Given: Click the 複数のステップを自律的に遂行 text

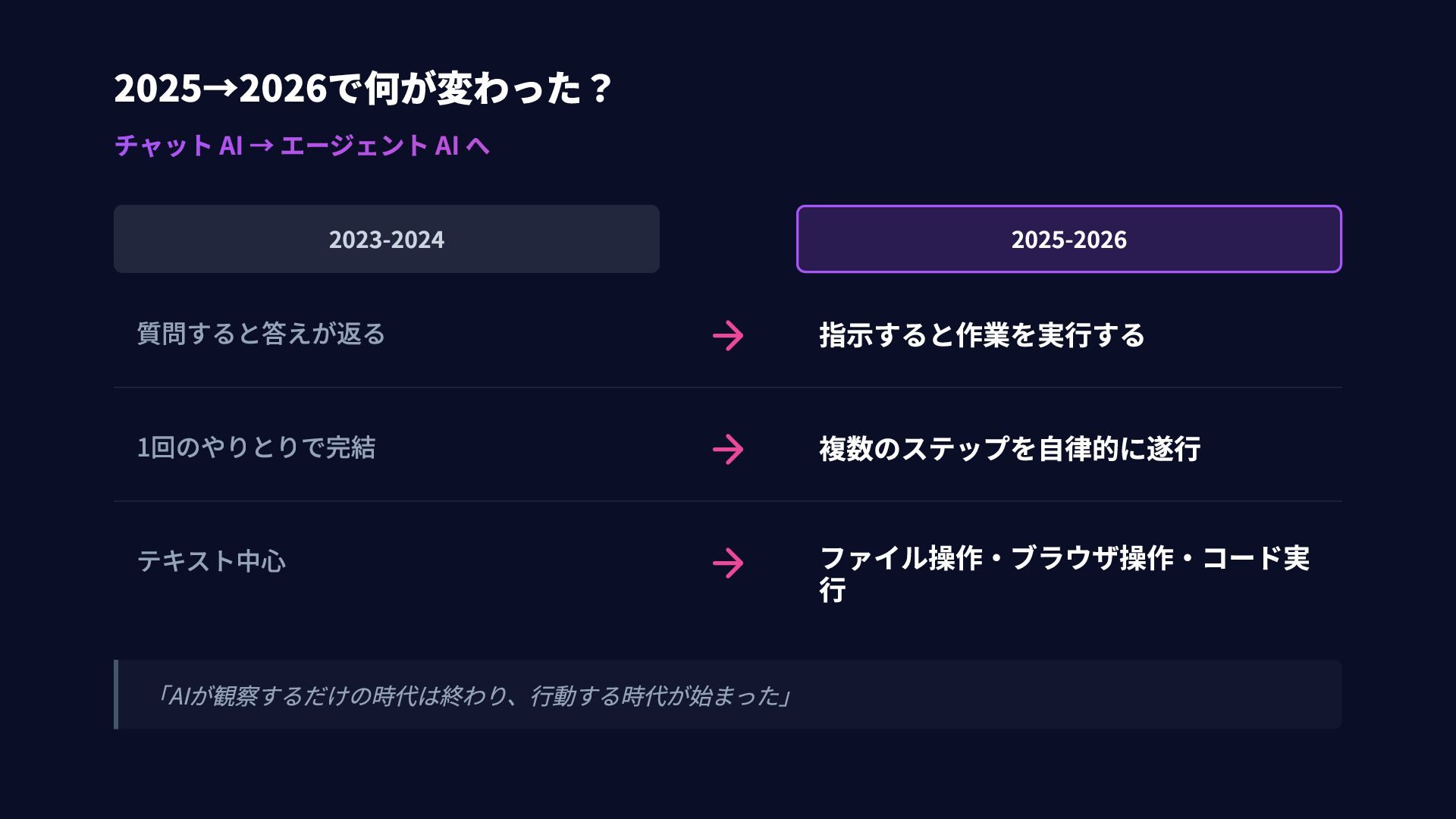Looking at the screenshot, I should point(1009,449).
